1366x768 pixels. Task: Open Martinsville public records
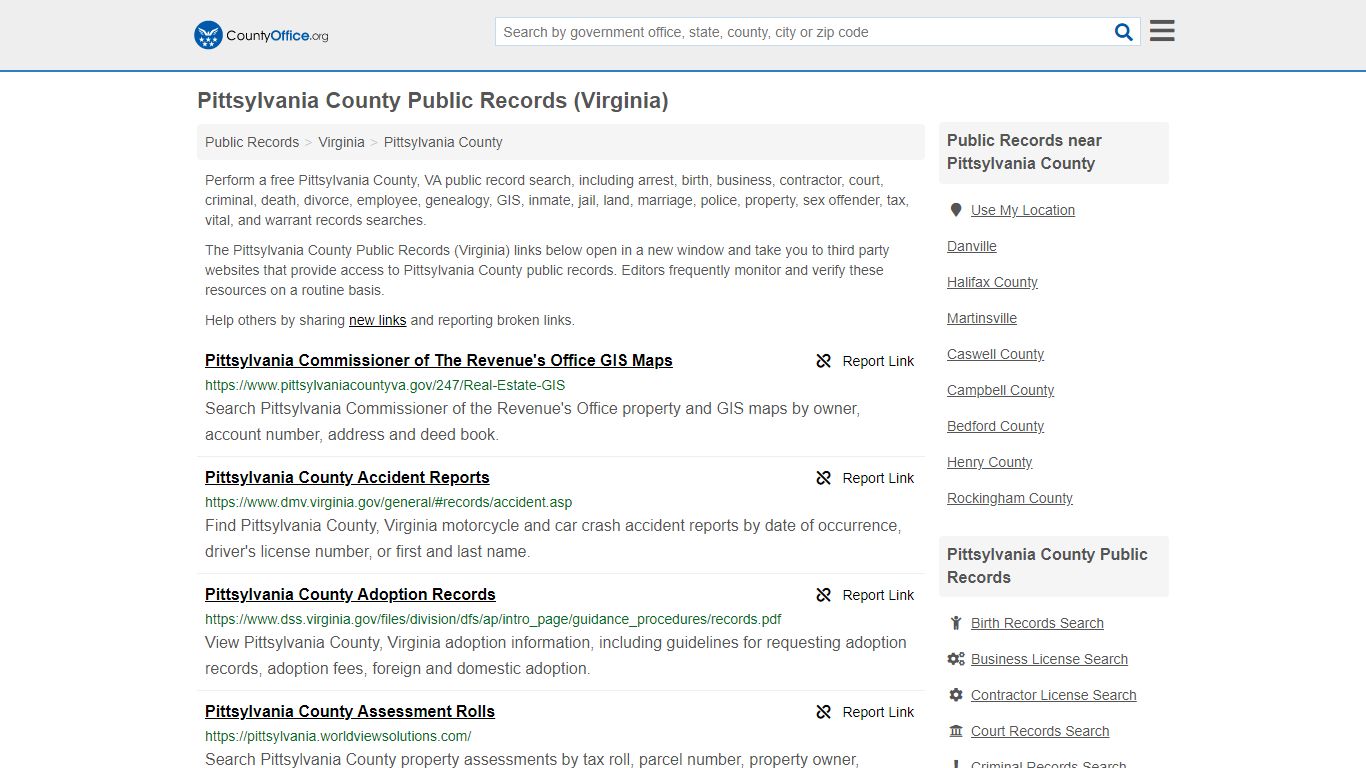(x=982, y=318)
